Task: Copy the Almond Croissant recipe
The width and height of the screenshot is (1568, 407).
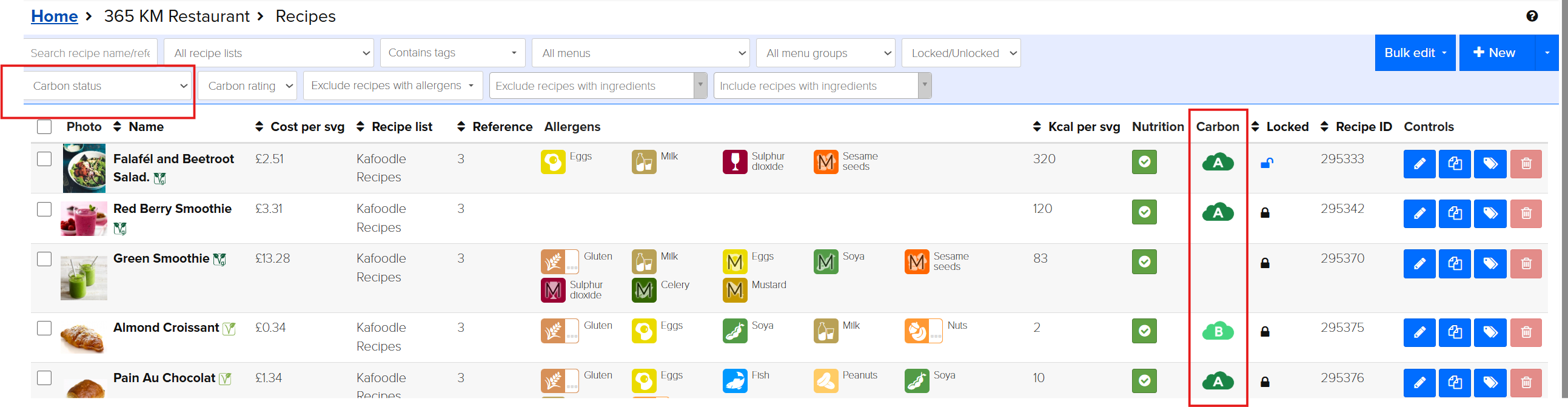Action: tap(1455, 332)
